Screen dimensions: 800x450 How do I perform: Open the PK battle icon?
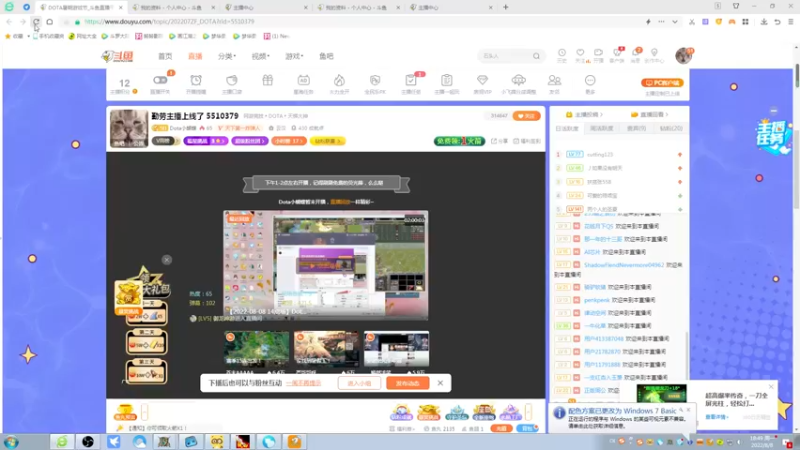[375, 80]
